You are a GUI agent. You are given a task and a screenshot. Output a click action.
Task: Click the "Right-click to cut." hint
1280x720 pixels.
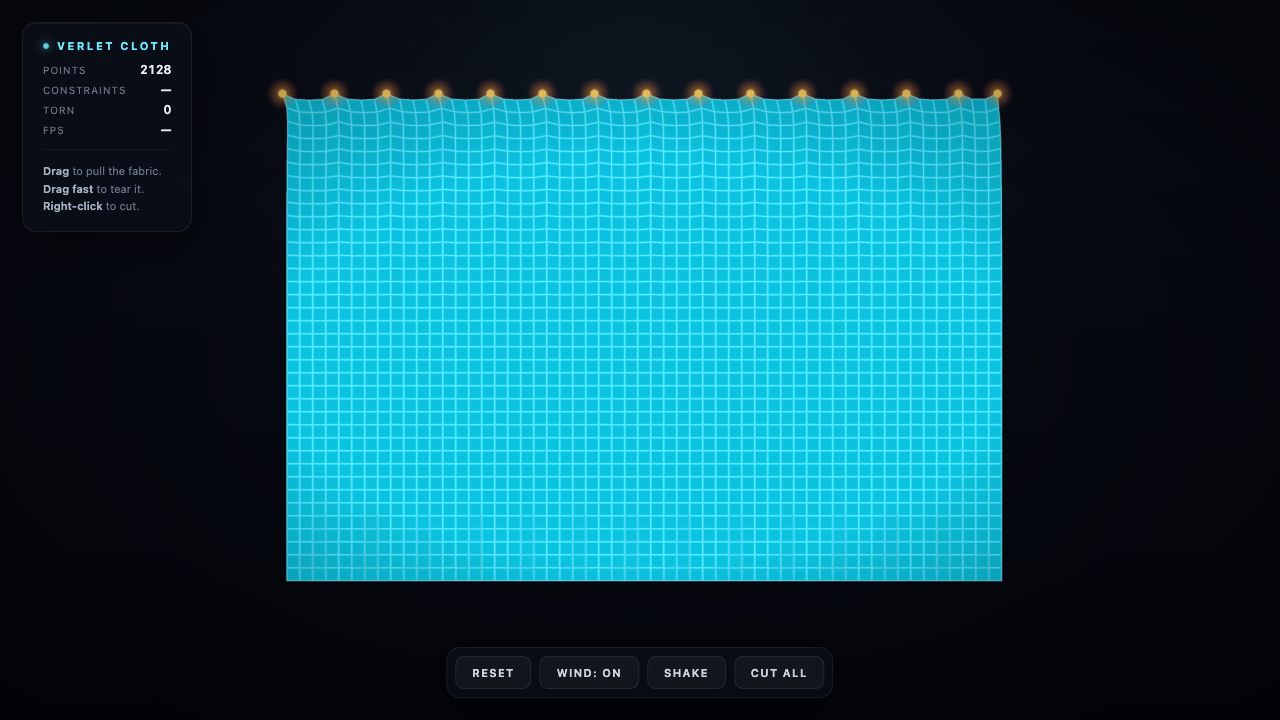pos(91,206)
